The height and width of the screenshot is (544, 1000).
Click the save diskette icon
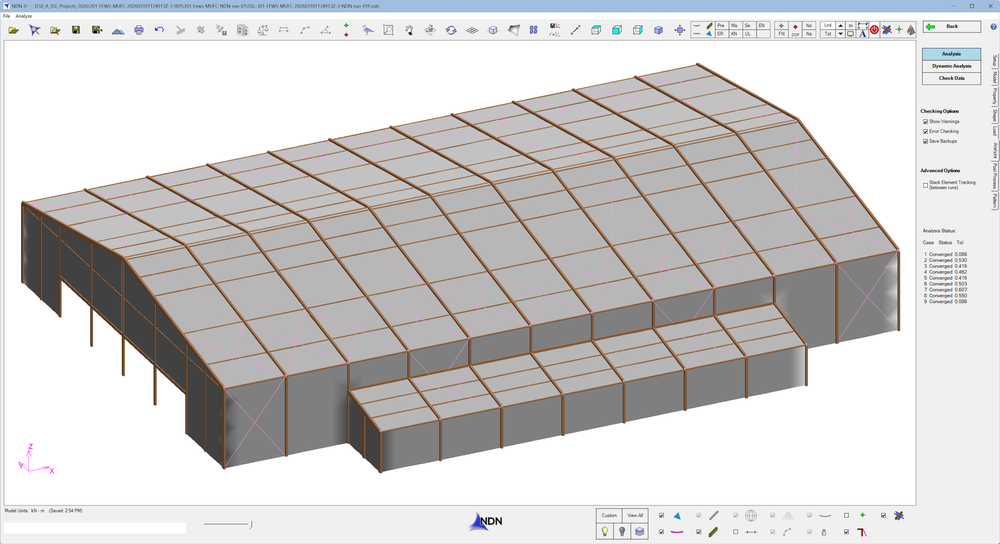pos(76,30)
